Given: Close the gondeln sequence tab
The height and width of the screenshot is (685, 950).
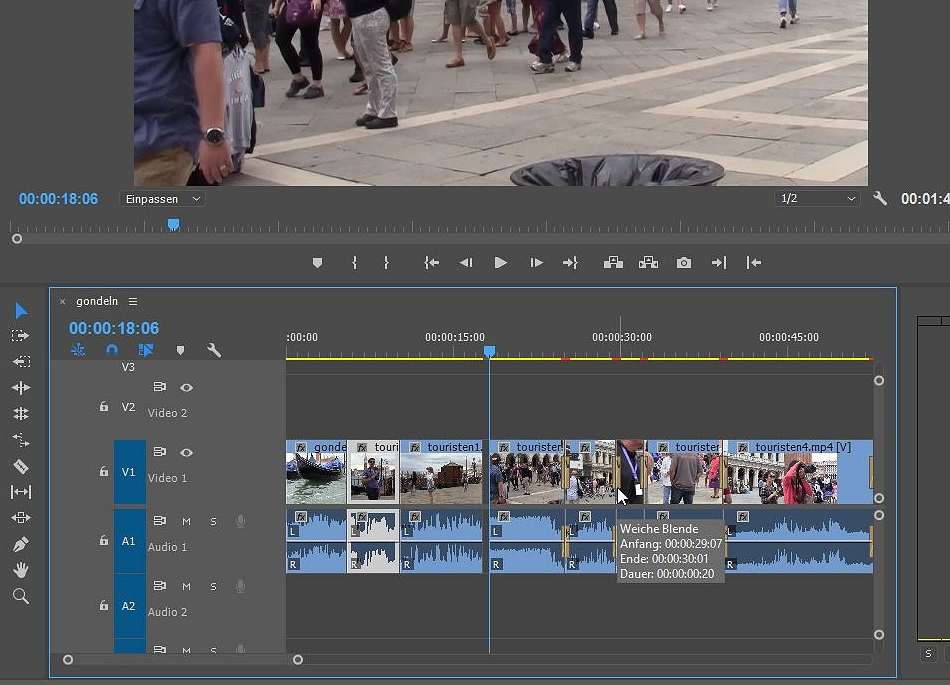Looking at the screenshot, I should pyautogui.click(x=62, y=301).
